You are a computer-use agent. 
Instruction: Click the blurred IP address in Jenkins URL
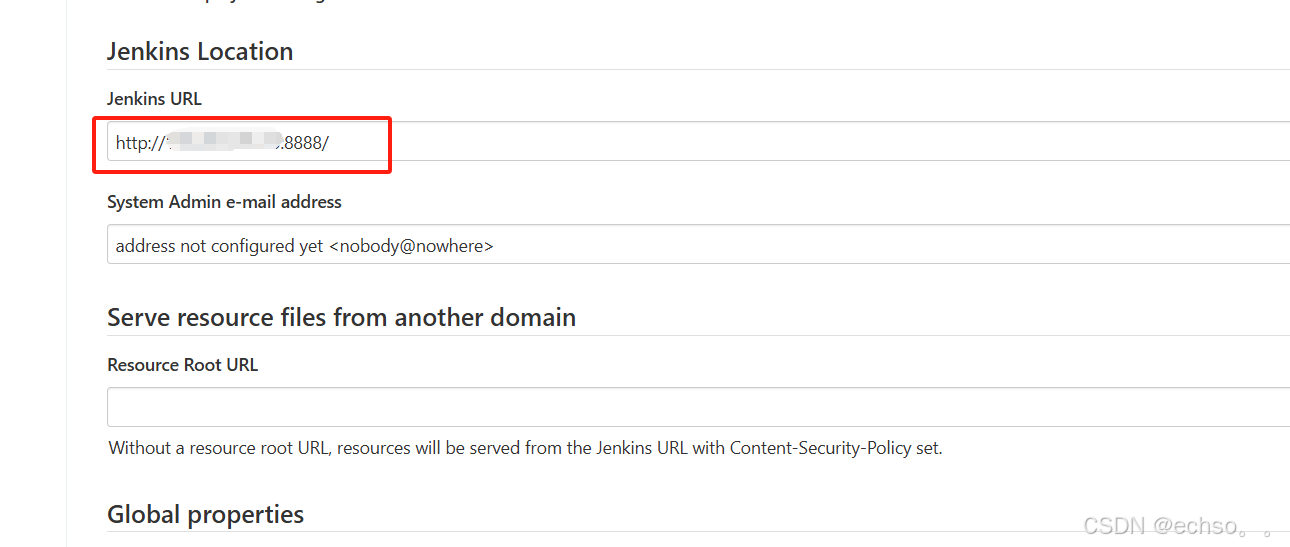[224, 143]
